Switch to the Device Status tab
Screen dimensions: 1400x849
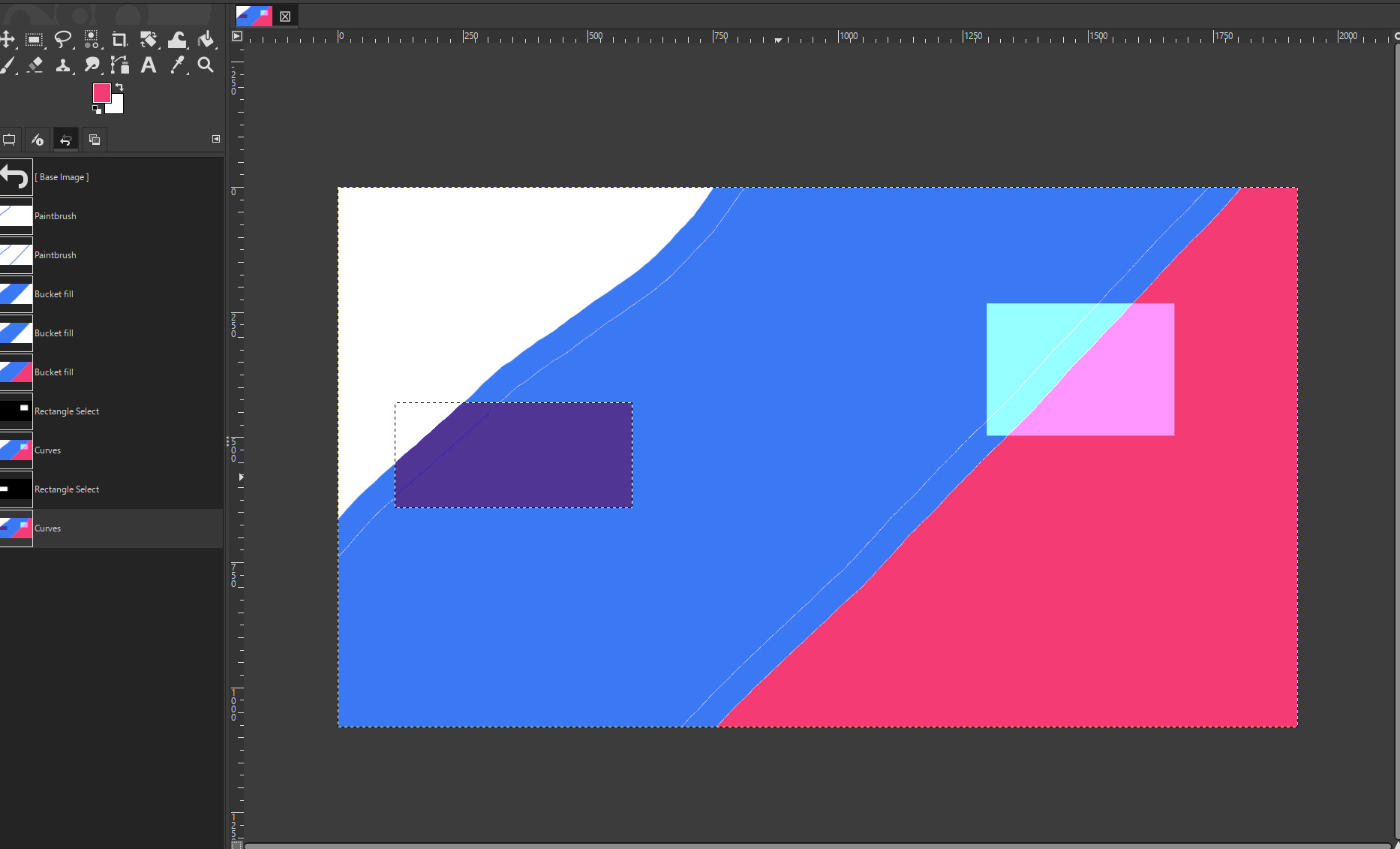[38, 140]
